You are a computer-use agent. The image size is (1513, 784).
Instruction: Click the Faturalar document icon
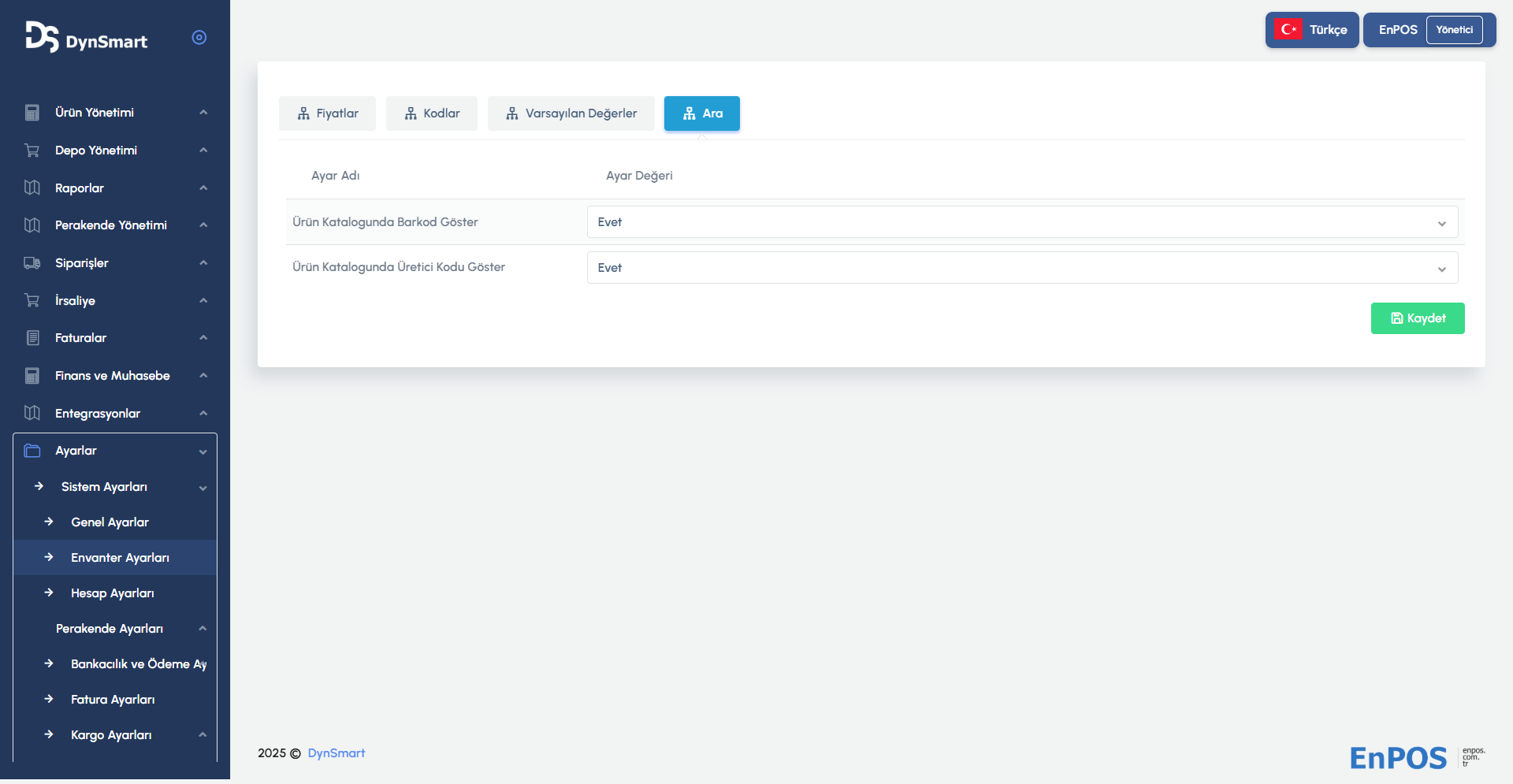(32, 338)
